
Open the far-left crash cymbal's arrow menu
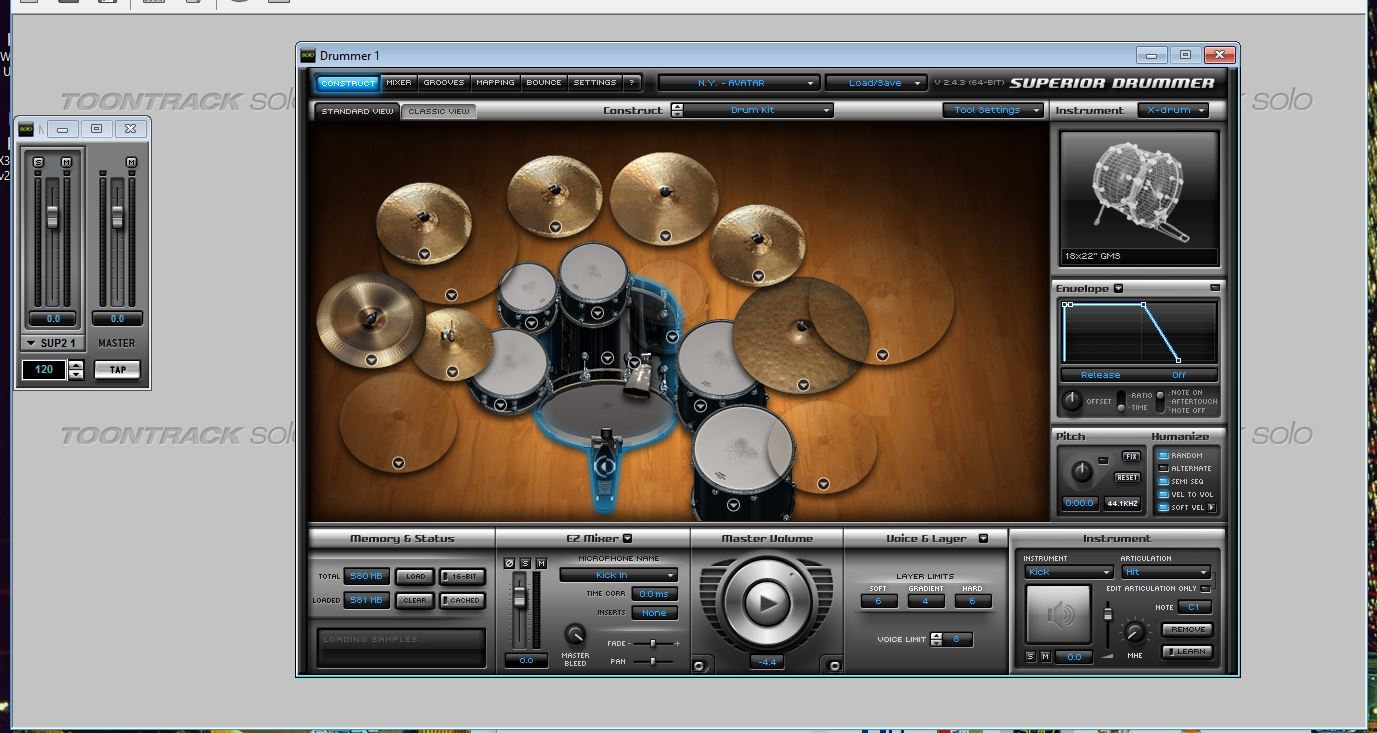(424, 254)
